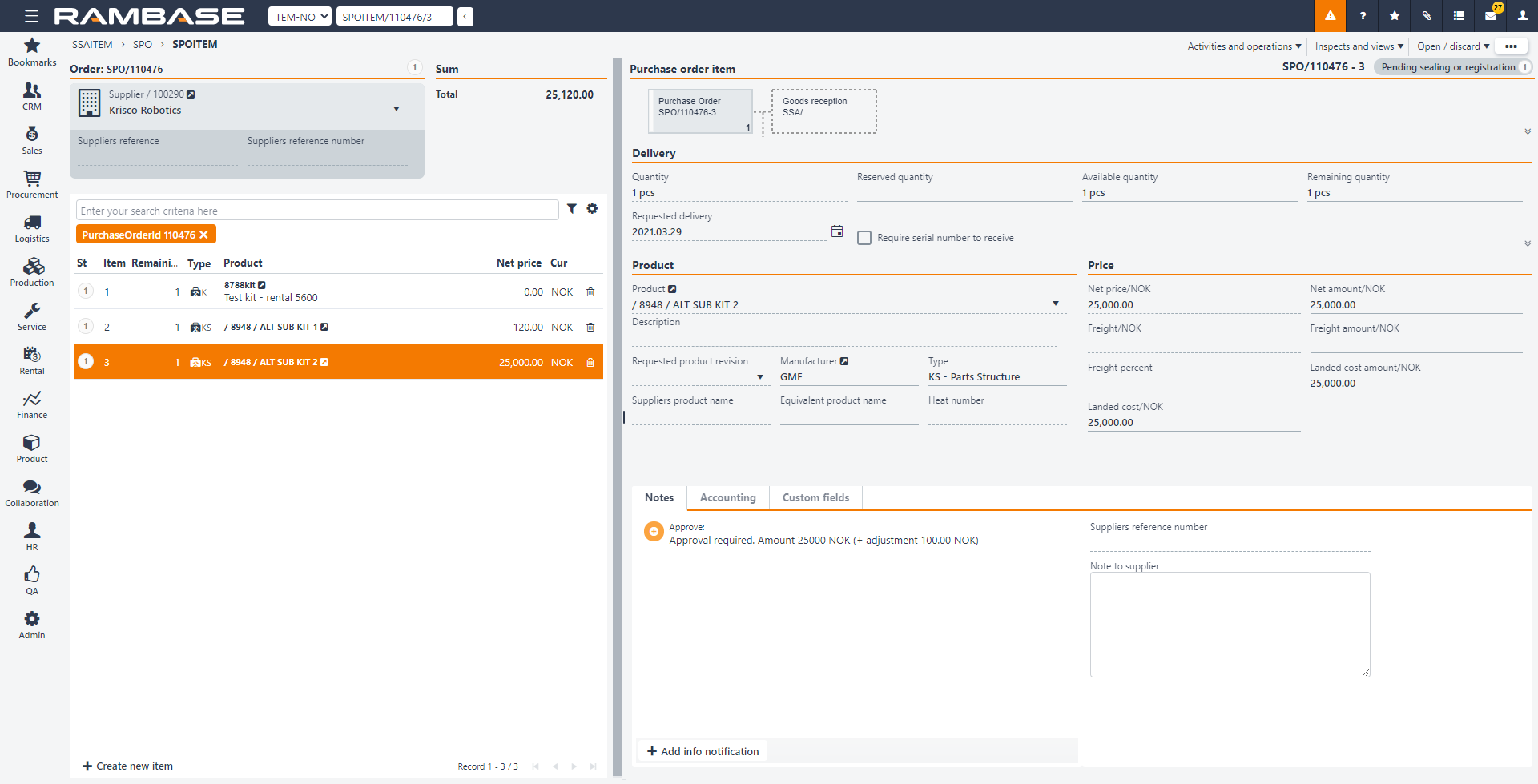Click Create new item
The width and height of the screenshot is (1538, 784).
[128, 766]
